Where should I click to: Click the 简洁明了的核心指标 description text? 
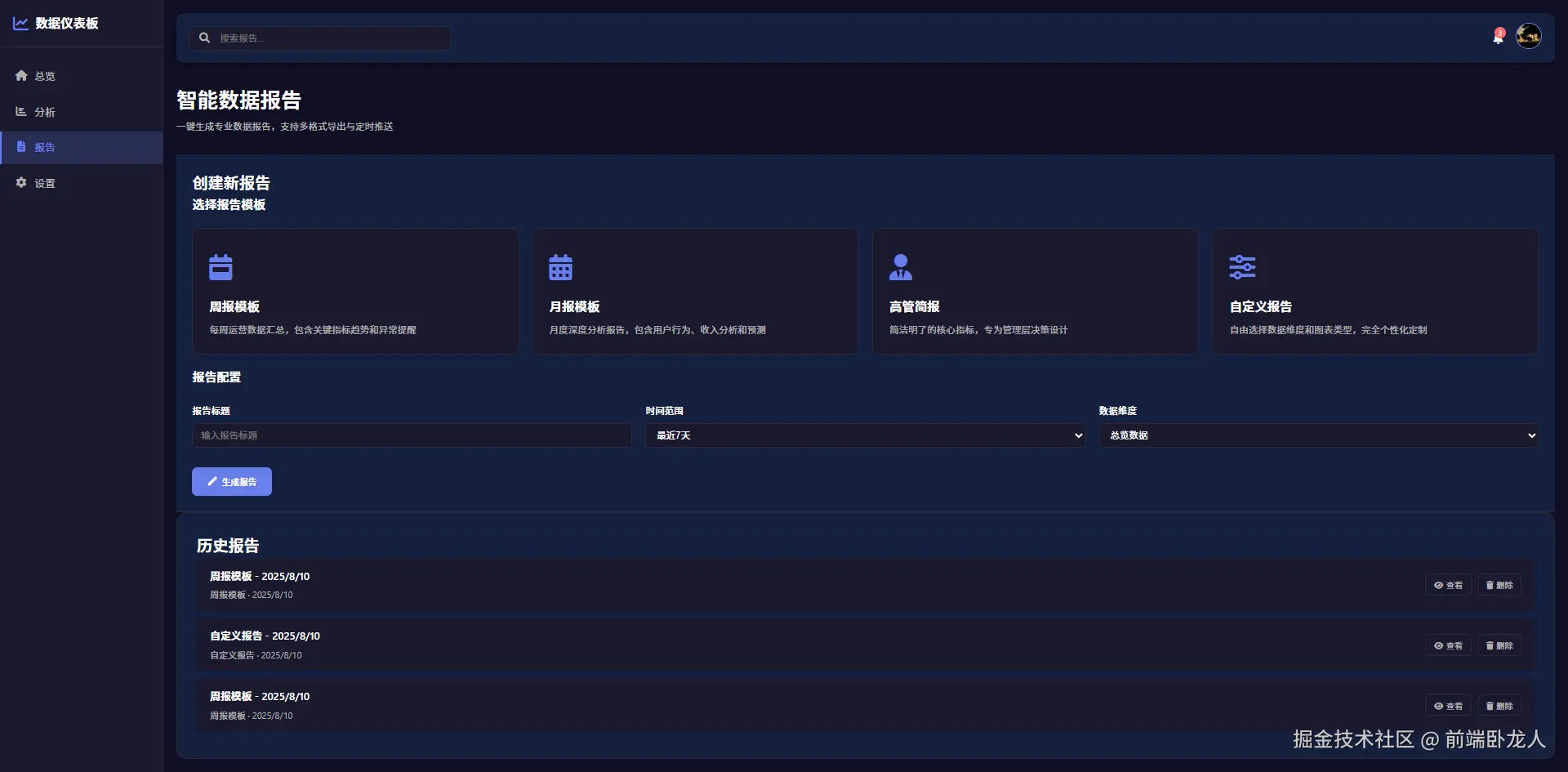[x=978, y=330]
